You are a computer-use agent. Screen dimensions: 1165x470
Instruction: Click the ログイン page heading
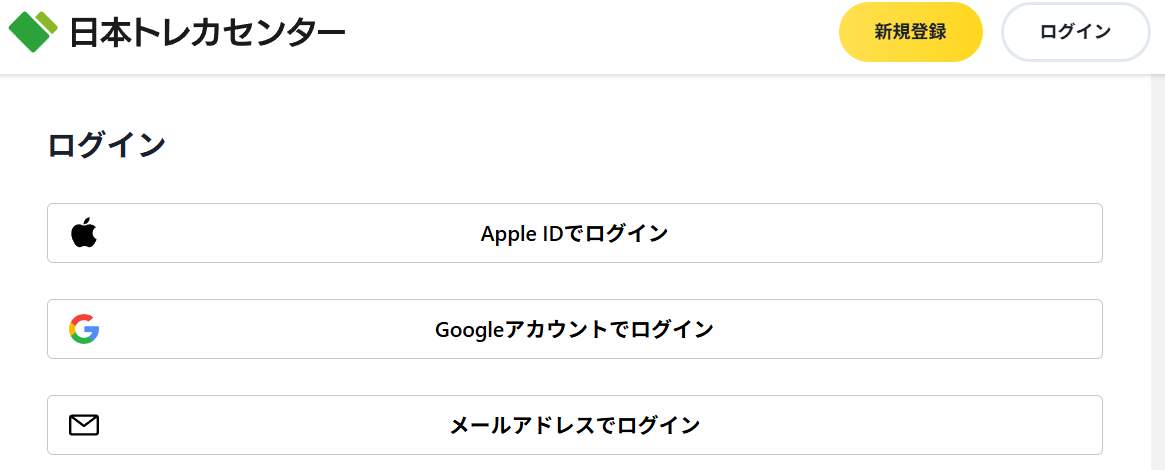(107, 146)
